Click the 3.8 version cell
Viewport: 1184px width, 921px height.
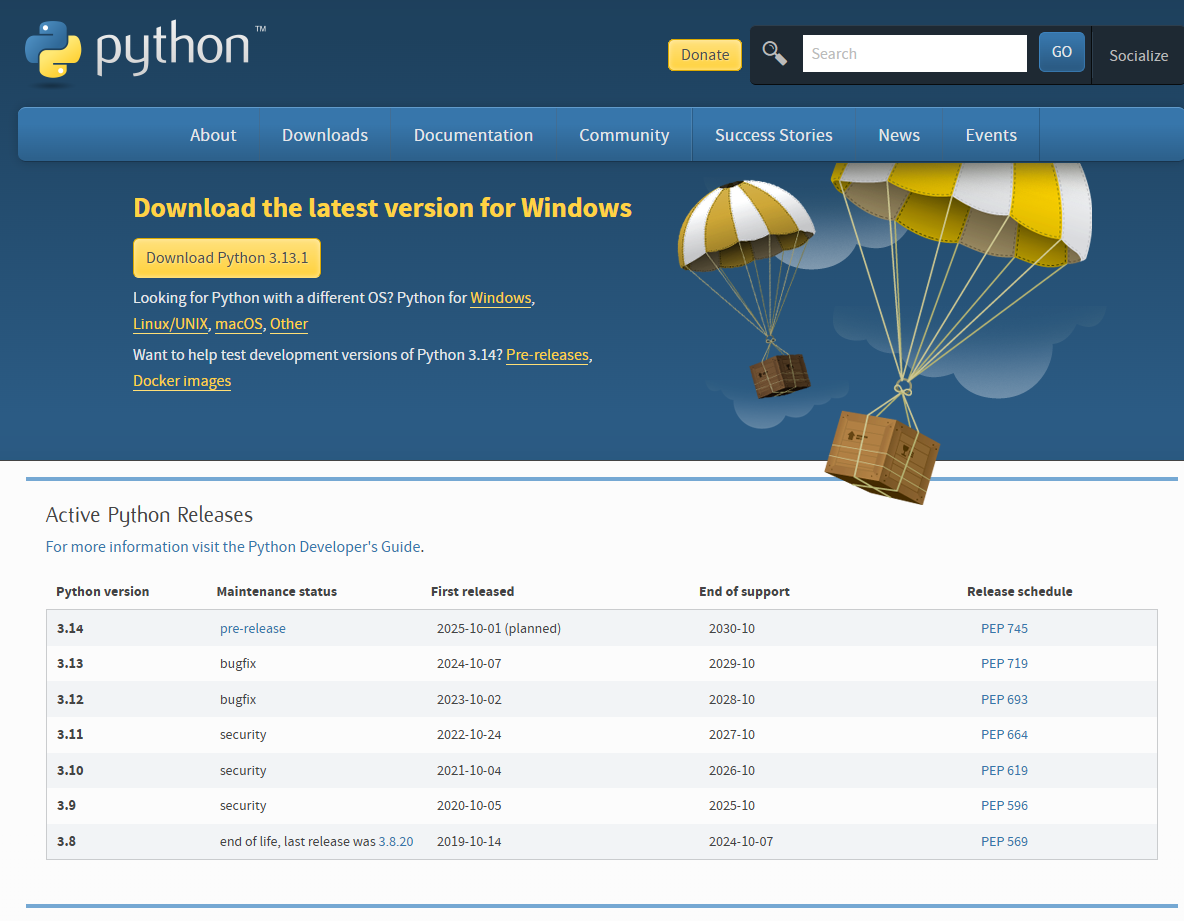click(66, 841)
